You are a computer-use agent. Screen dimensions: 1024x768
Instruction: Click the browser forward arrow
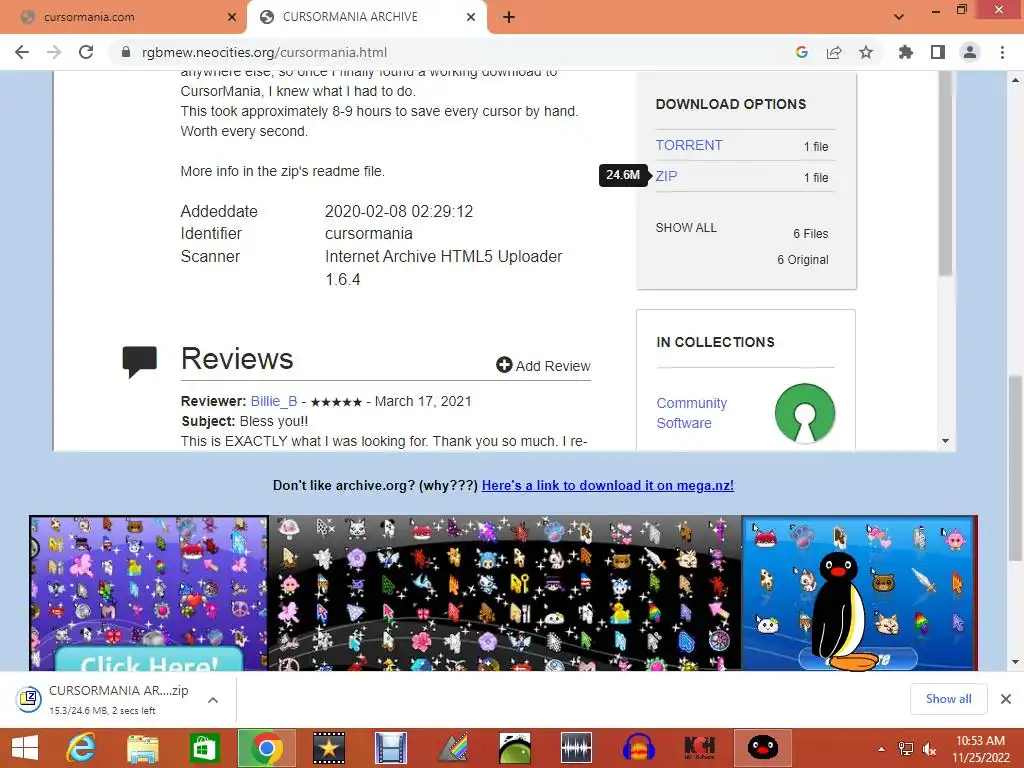tap(54, 52)
